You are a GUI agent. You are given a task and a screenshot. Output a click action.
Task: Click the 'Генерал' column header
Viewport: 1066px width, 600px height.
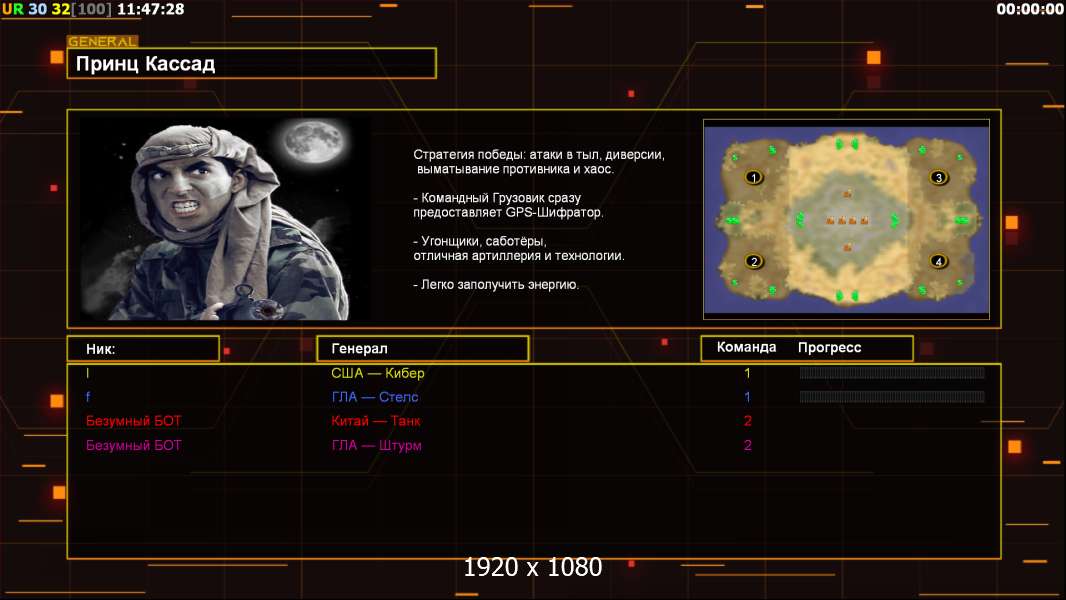pyautogui.click(x=421, y=349)
